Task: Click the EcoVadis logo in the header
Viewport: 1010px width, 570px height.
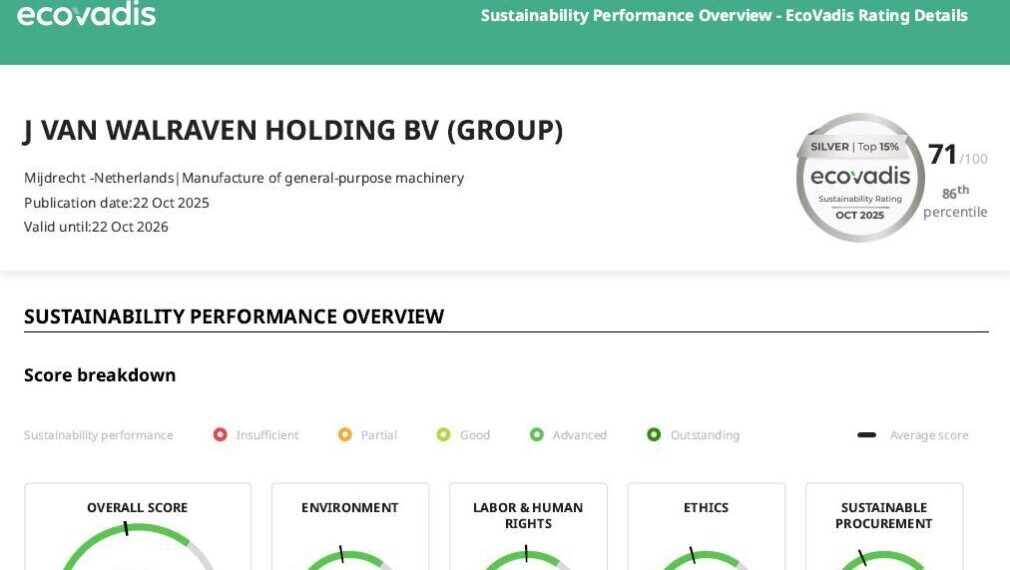Action: tap(87, 14)
